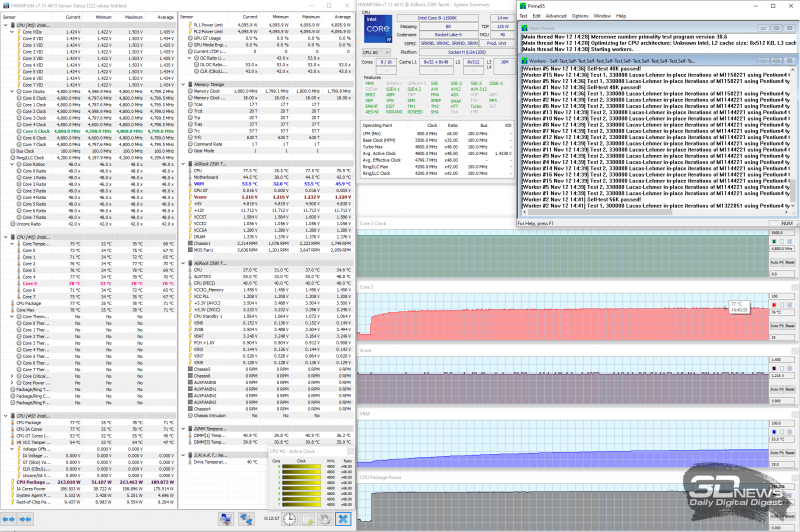Screen dimensions: 800x532
Task: Click the clock reset icon in sensor toolbar
Action: point(289,519)
